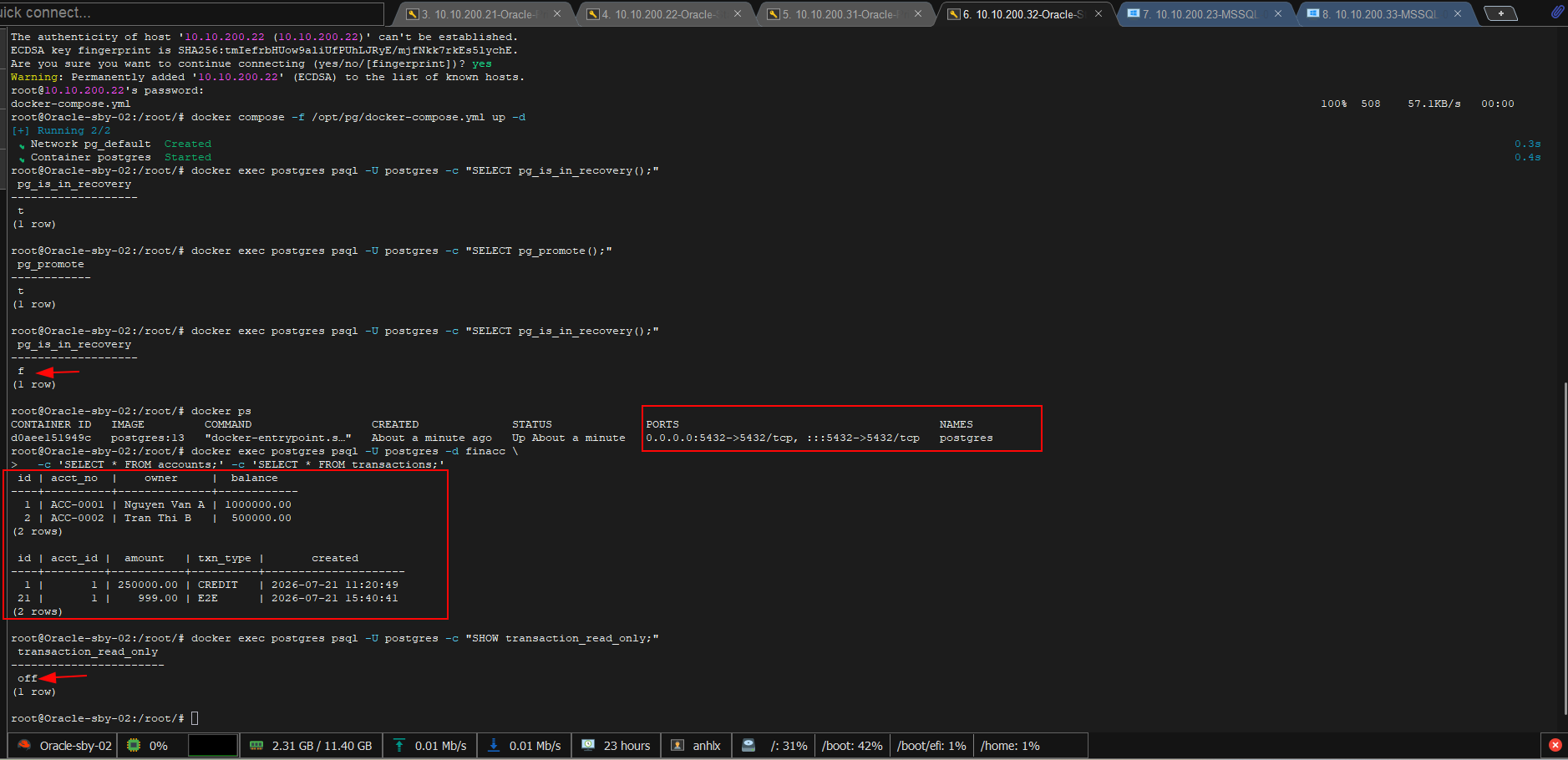This screenshot has height=760, width=1568.
Task: Click the session icon on tab 3
Action: (412, 14)
